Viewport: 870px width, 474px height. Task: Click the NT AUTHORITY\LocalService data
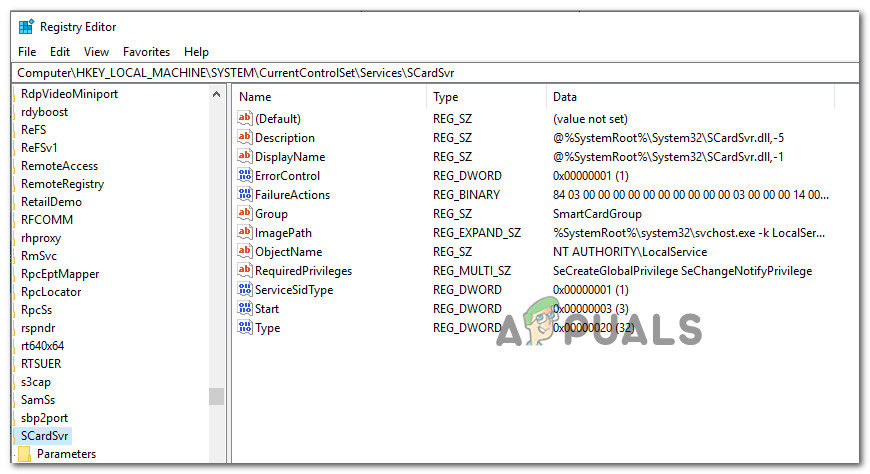point(630,252)
